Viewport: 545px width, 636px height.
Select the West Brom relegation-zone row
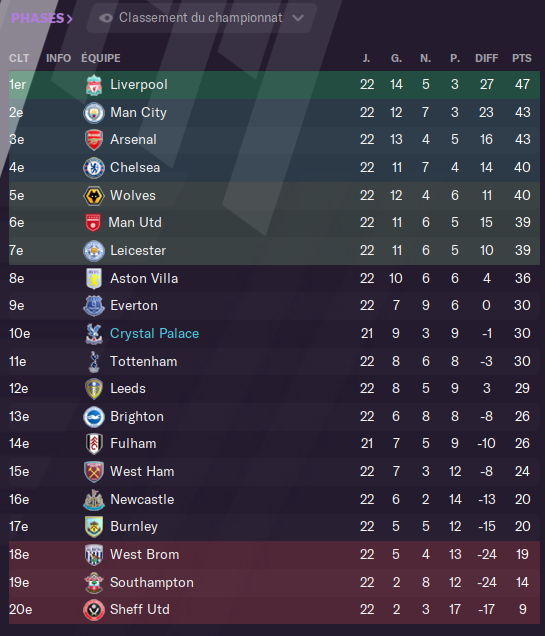(x=274, y=554)
